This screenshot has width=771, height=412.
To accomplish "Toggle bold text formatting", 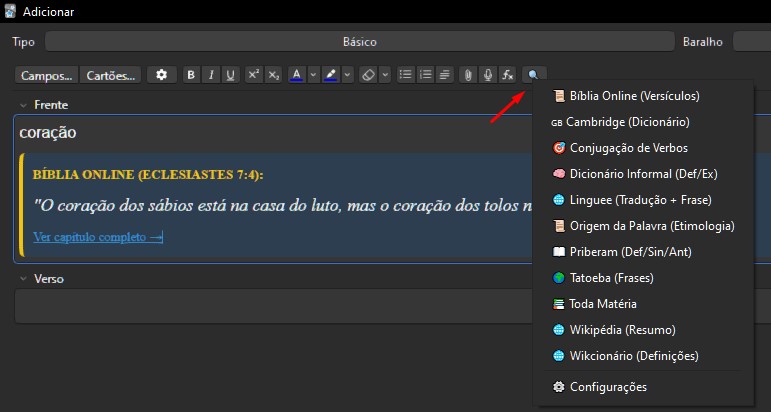I will (190, 75).
